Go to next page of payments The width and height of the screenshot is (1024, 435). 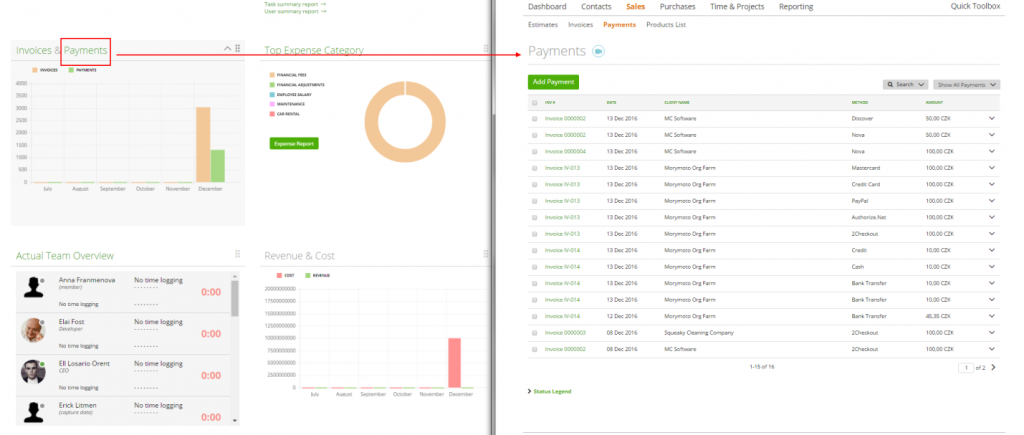point(993,368)
